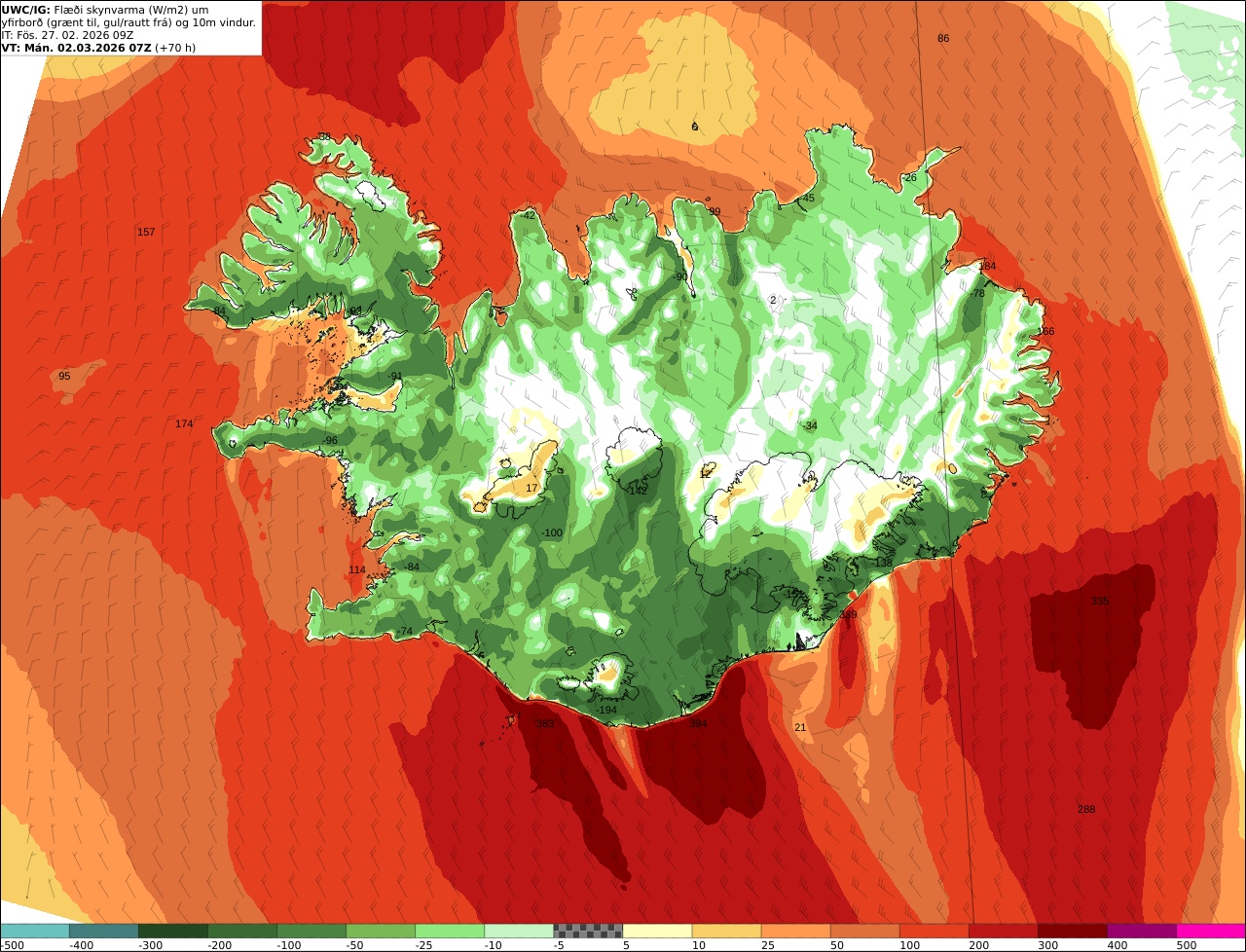Click the map value '-42' on the north coast

click(528, 215)
